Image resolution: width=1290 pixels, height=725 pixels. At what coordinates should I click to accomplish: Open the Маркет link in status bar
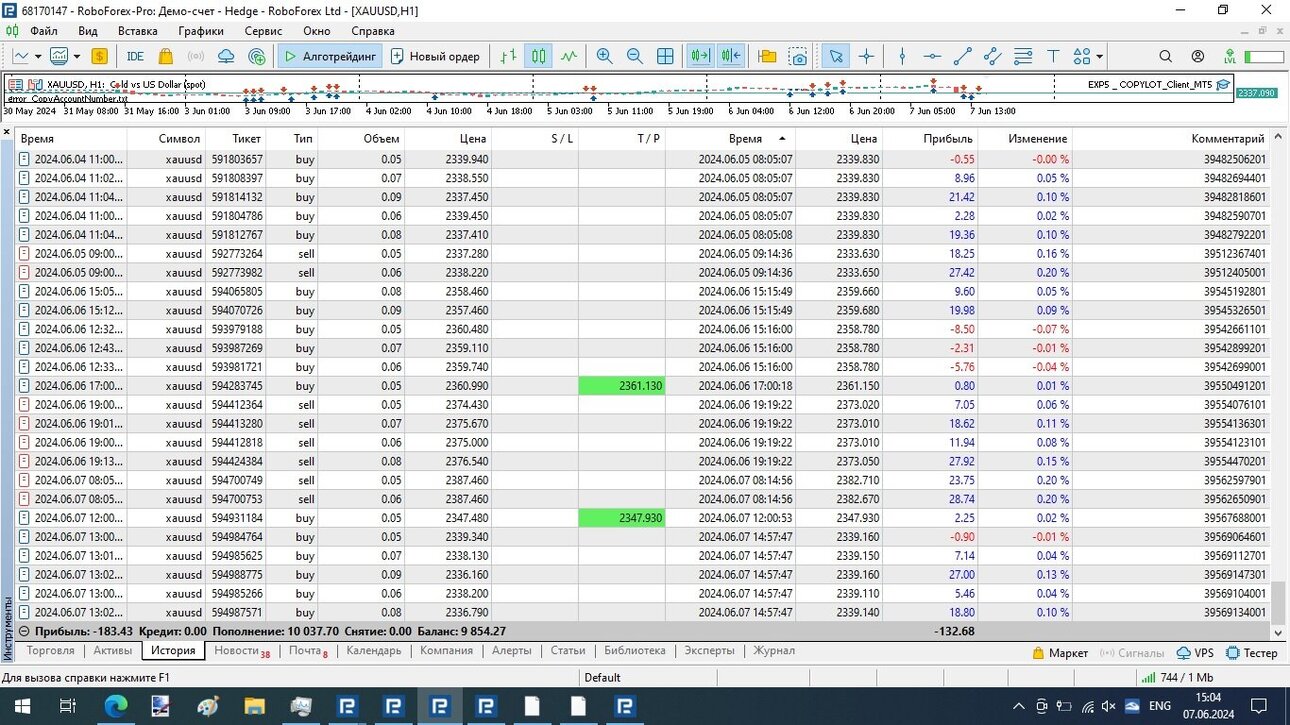coord(1060,653)
